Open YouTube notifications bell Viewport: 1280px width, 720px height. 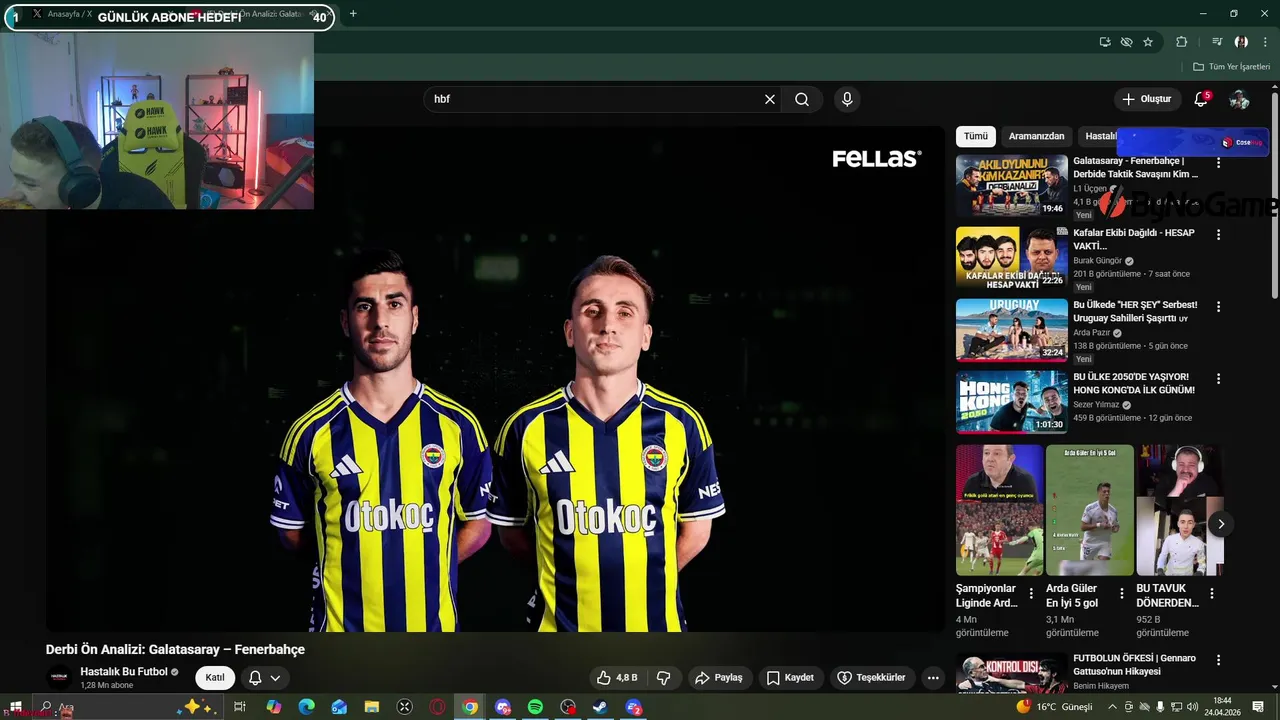tap(1201, 99)
